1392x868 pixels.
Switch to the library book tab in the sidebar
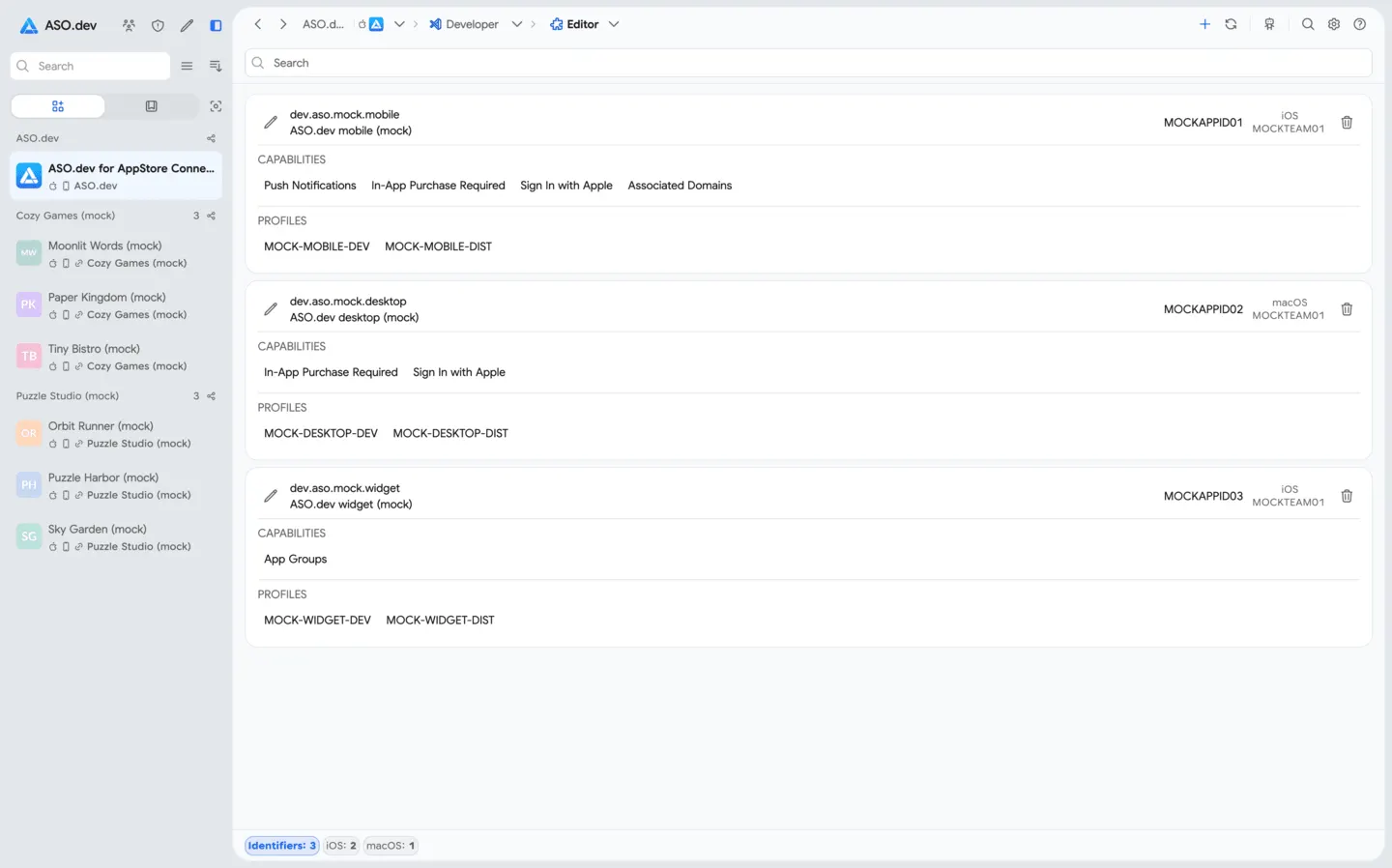click(x=152, y=106)
